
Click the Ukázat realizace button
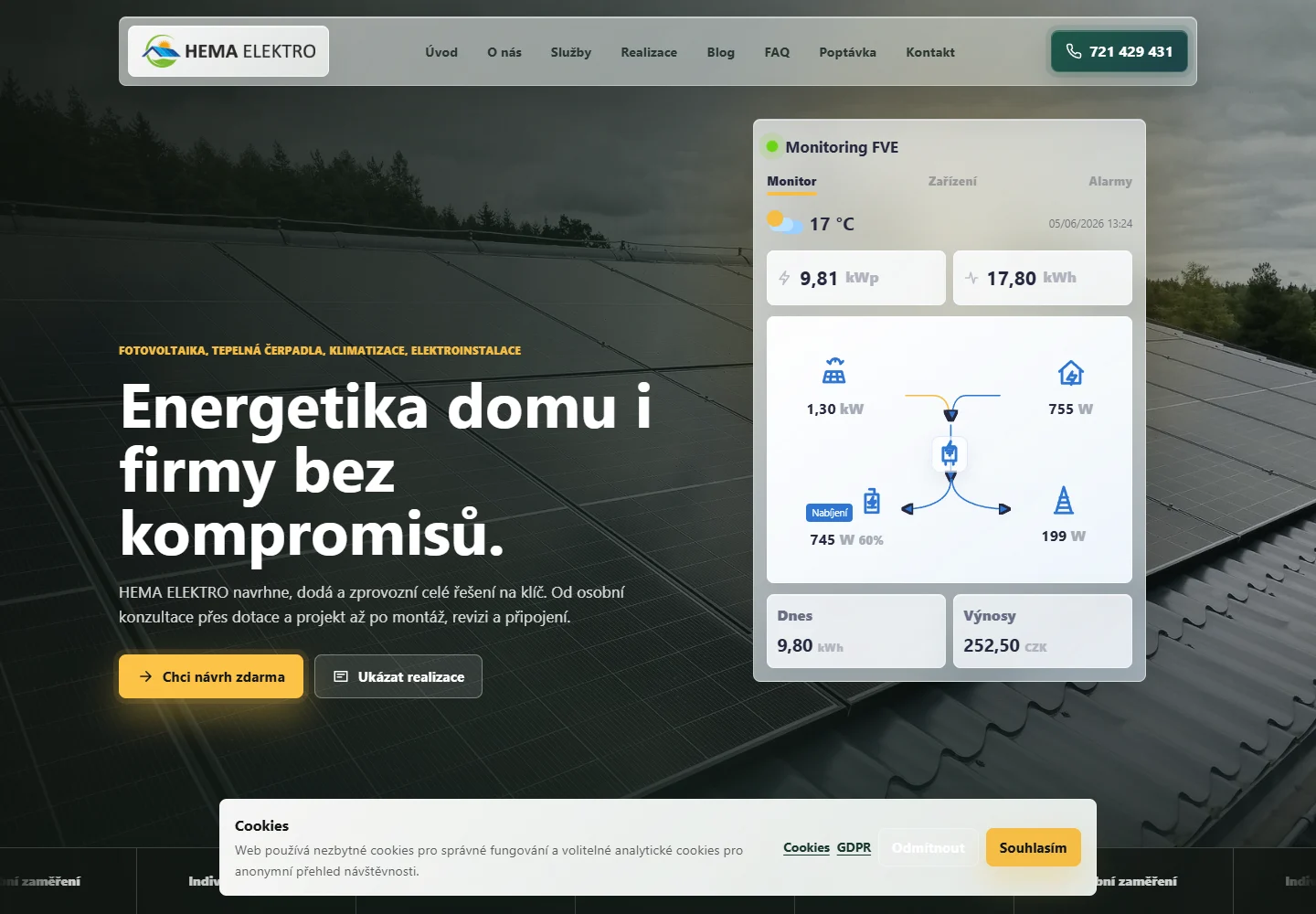(x=398, y=676)
